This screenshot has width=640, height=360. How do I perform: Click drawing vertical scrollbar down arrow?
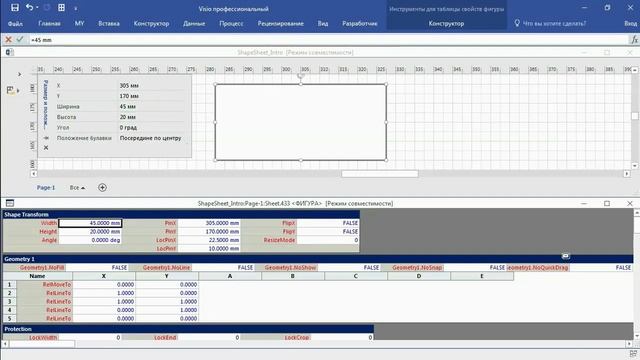coord(635,166)
